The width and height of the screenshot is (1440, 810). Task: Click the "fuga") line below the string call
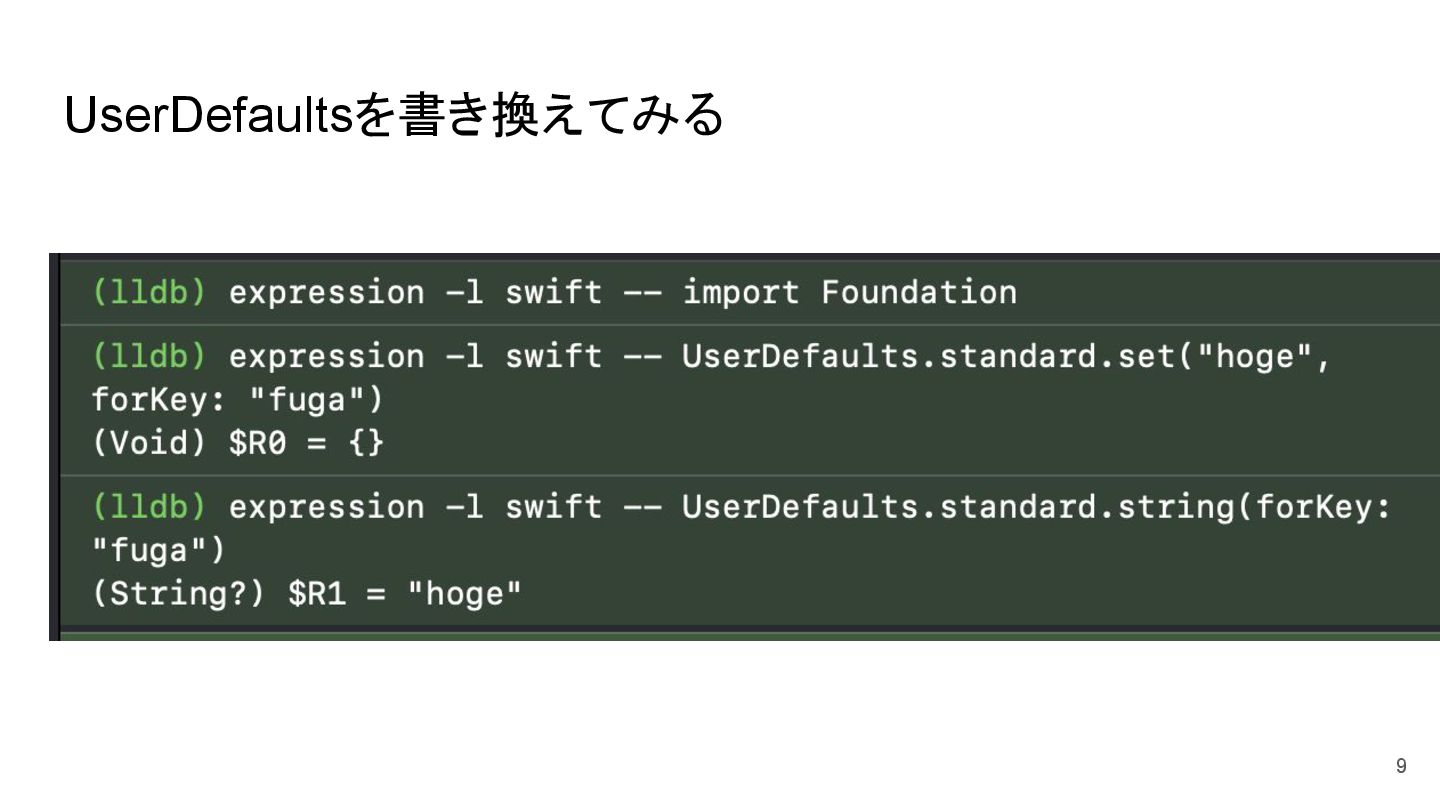coord(159,550)
